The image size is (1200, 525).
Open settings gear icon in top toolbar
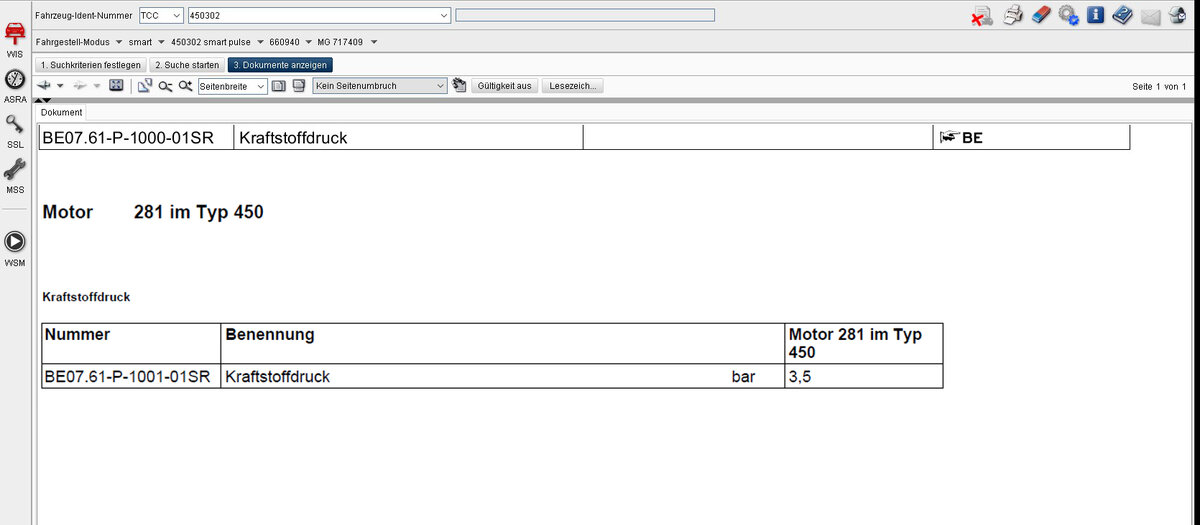[1068, 15]
